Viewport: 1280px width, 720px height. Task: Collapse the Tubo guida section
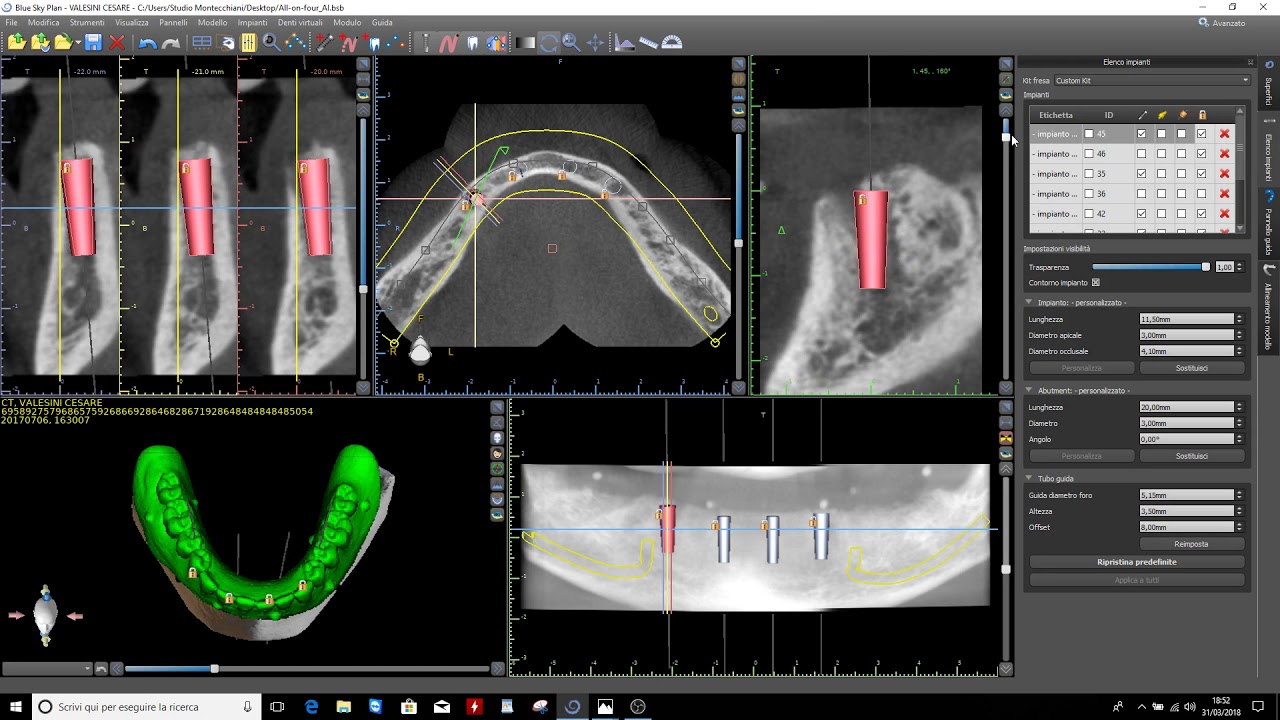click(1029, 478)
